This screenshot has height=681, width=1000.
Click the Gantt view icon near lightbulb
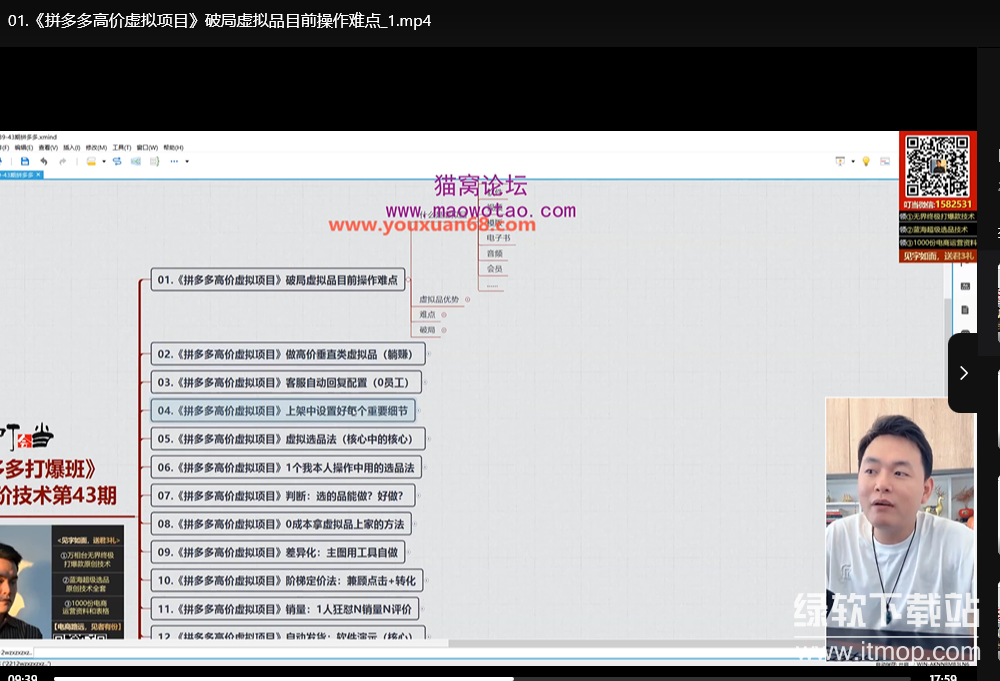click(885, 161)
